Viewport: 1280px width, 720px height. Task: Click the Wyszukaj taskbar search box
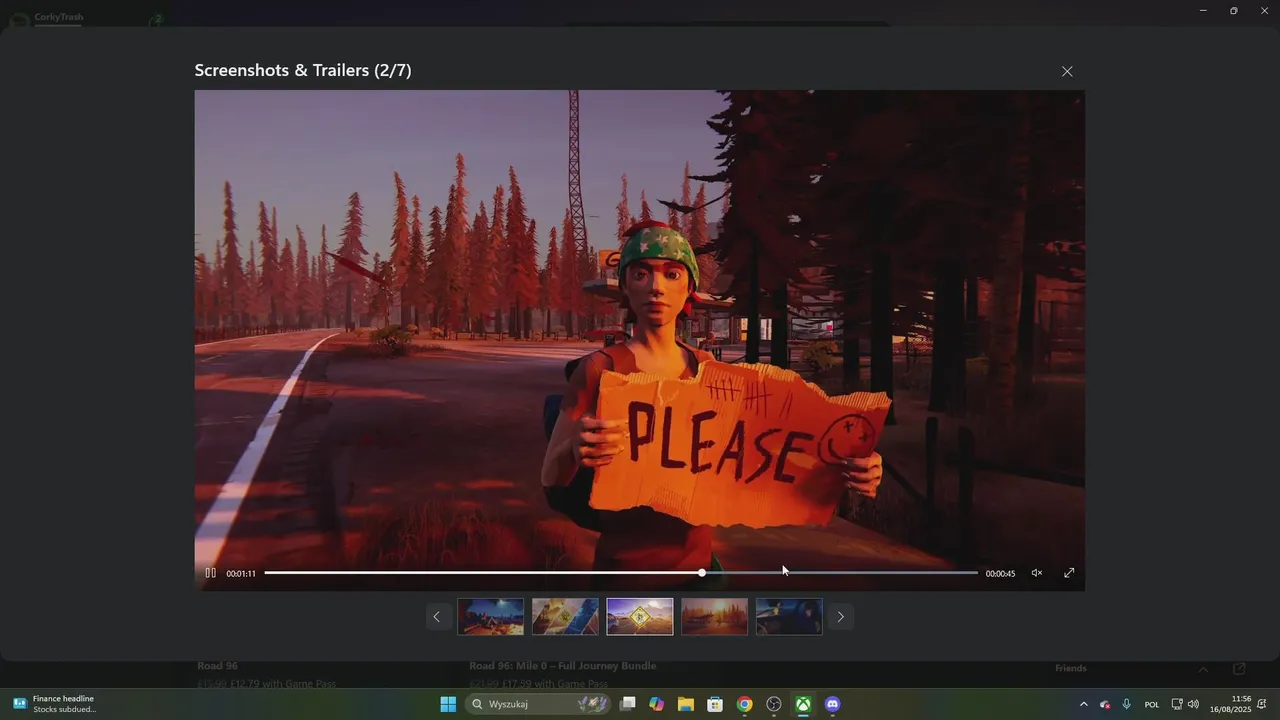point(537,704)
